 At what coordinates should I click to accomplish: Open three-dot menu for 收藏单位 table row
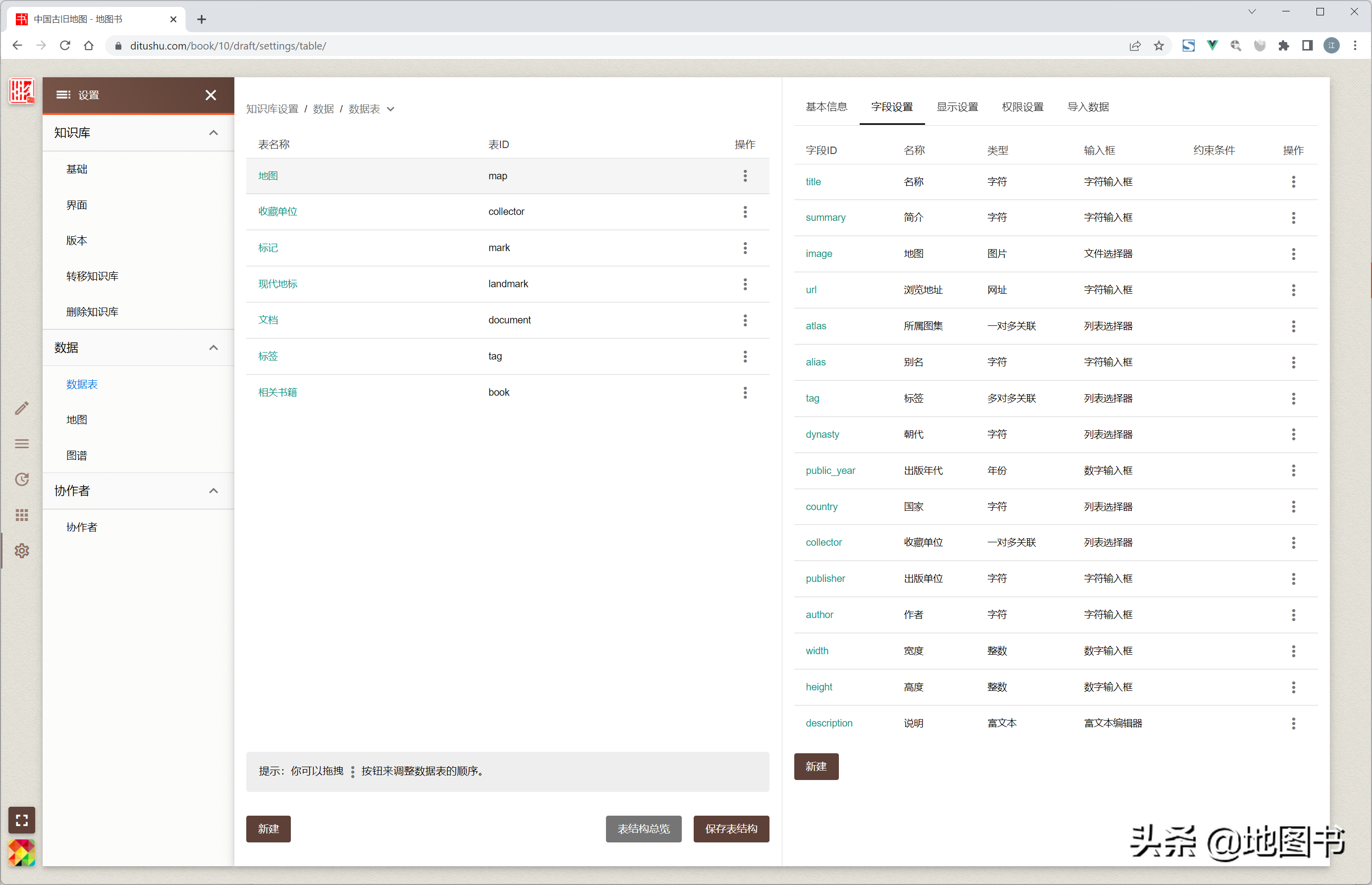pos(745,211)
